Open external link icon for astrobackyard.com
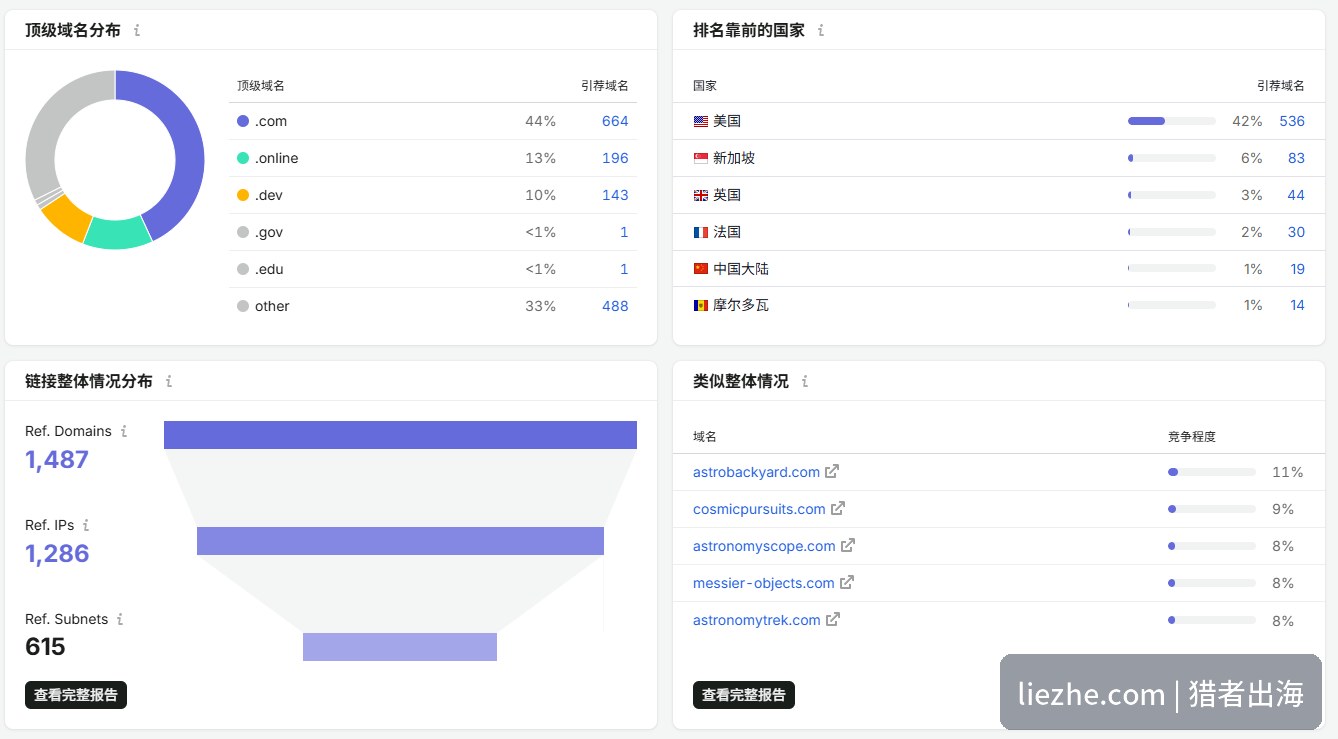 [x=832, y=471]
